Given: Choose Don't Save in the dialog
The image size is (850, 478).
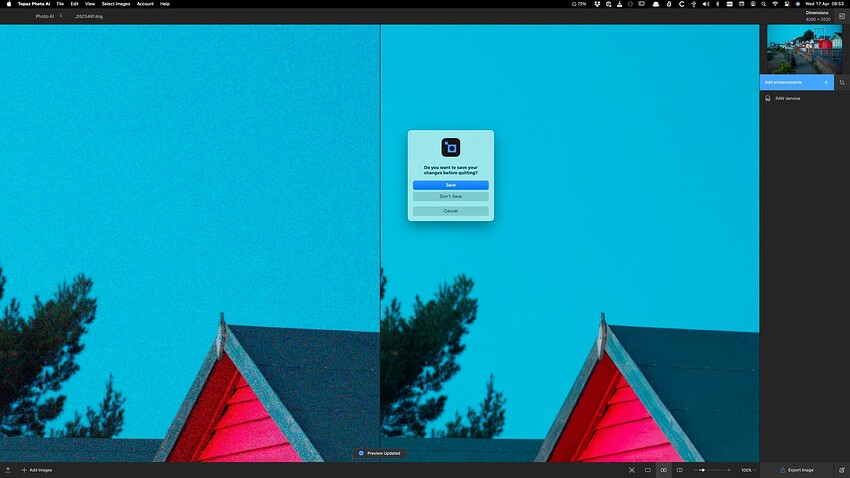Looking at the screenshot, I should click(450, 197).
